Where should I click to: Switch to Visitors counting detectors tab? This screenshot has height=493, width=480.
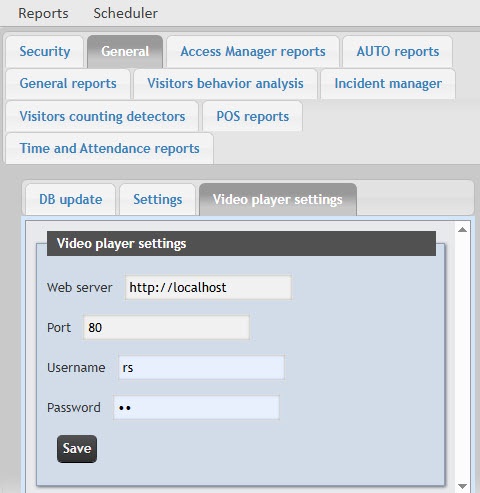[x=102, y=116]
